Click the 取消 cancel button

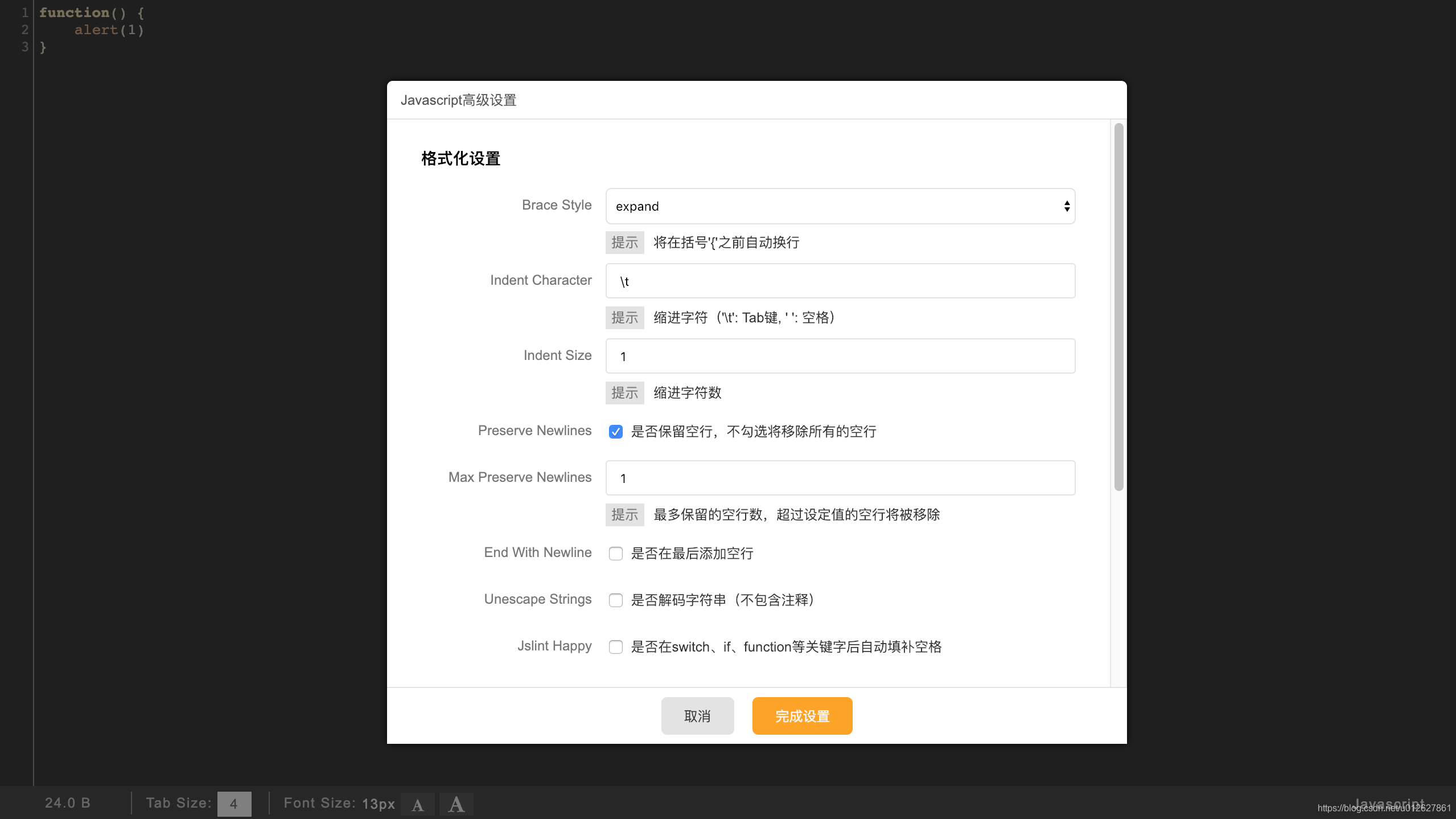tap(697, 716)
